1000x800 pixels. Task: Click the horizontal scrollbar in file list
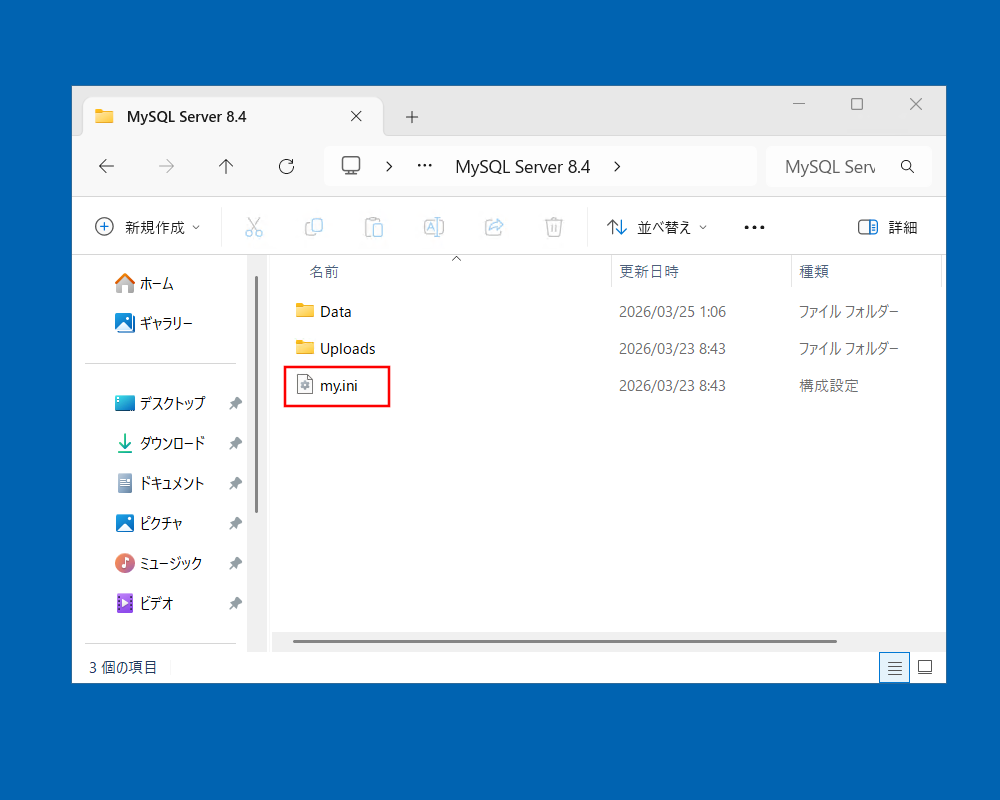tap(564, 641)
